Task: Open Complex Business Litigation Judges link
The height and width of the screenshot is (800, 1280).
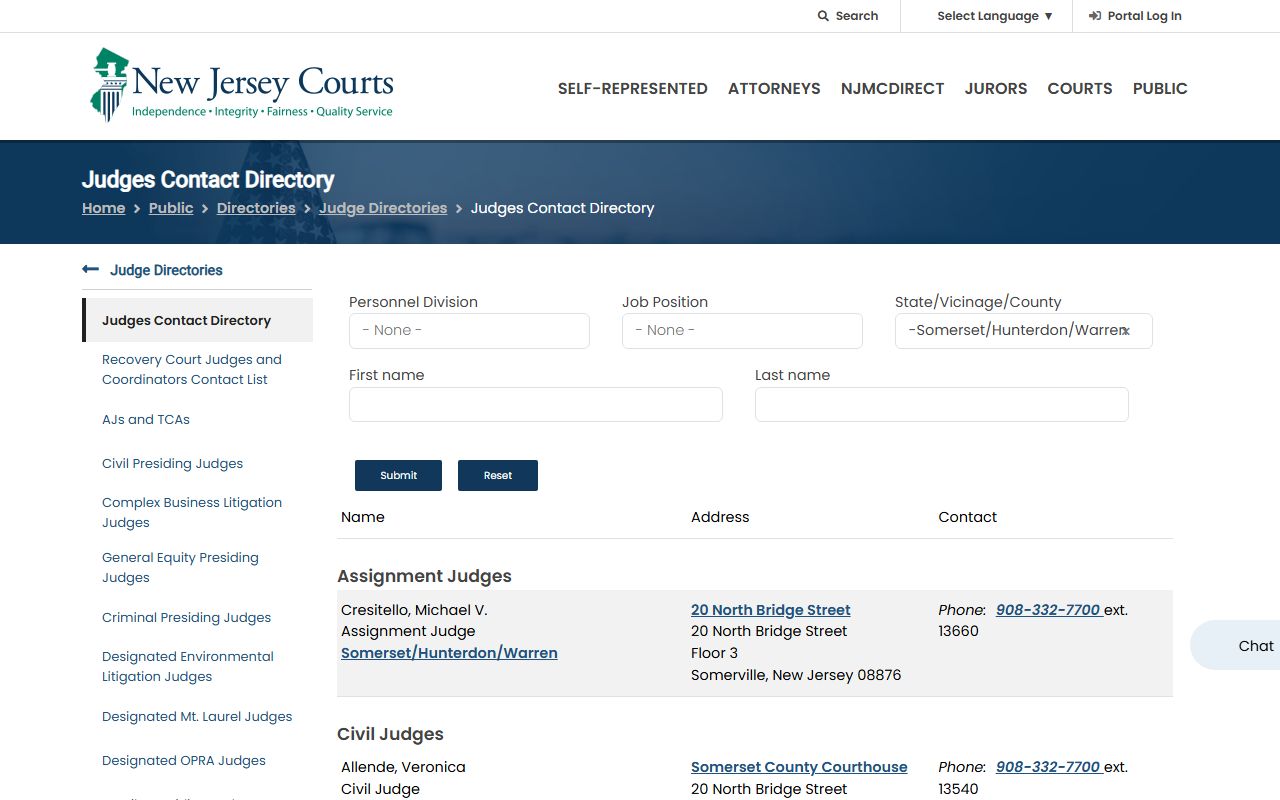Action: coord(192,512)
